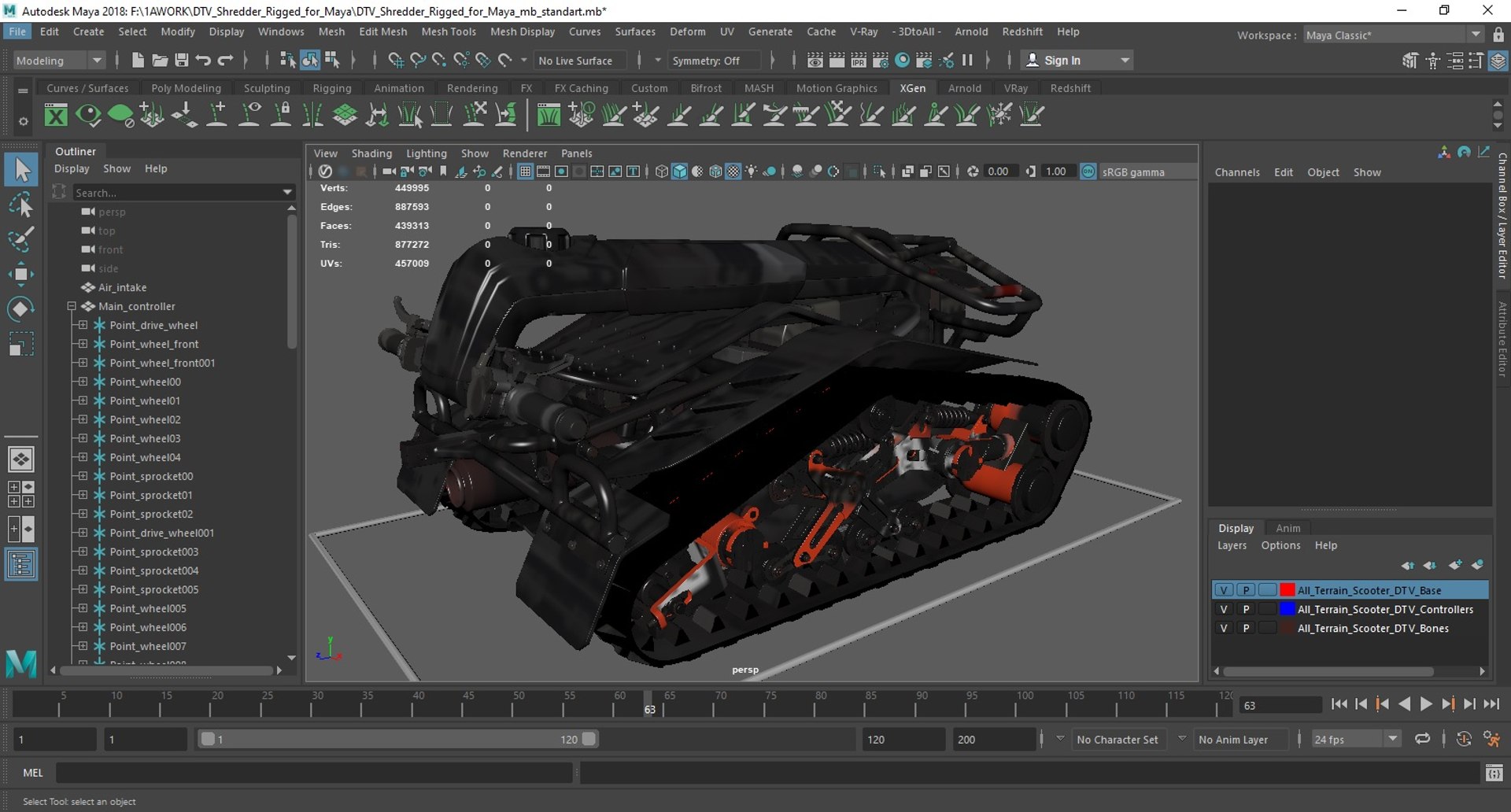Toggle loop playback icon near fps
The image size is (1511, 812).
click(1422, 739)
